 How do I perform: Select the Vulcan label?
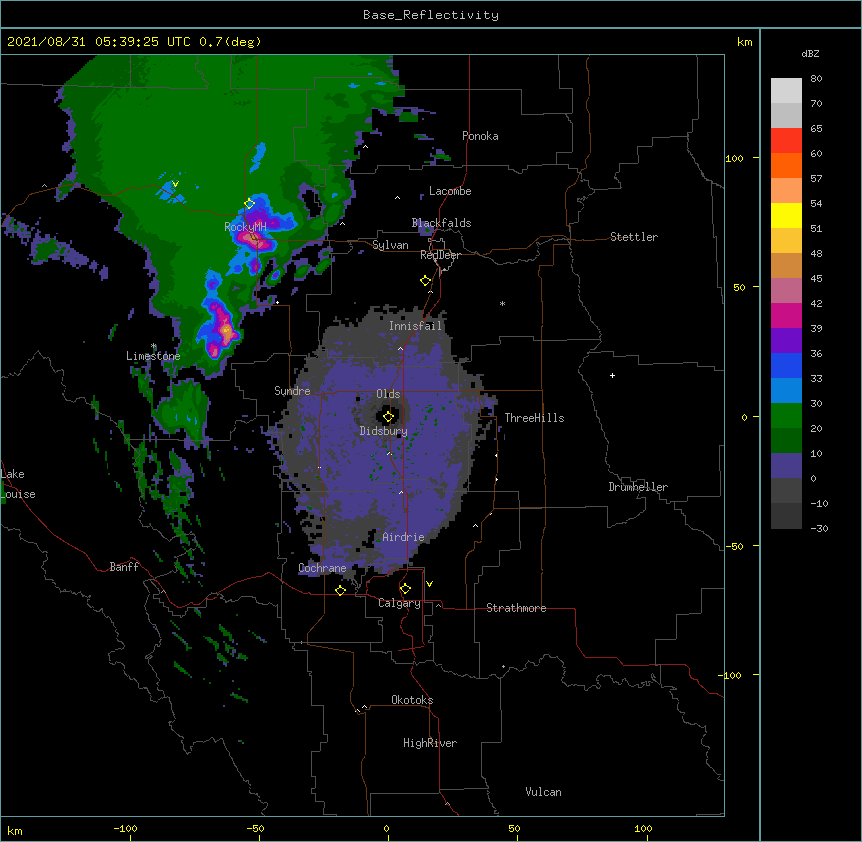543,792
